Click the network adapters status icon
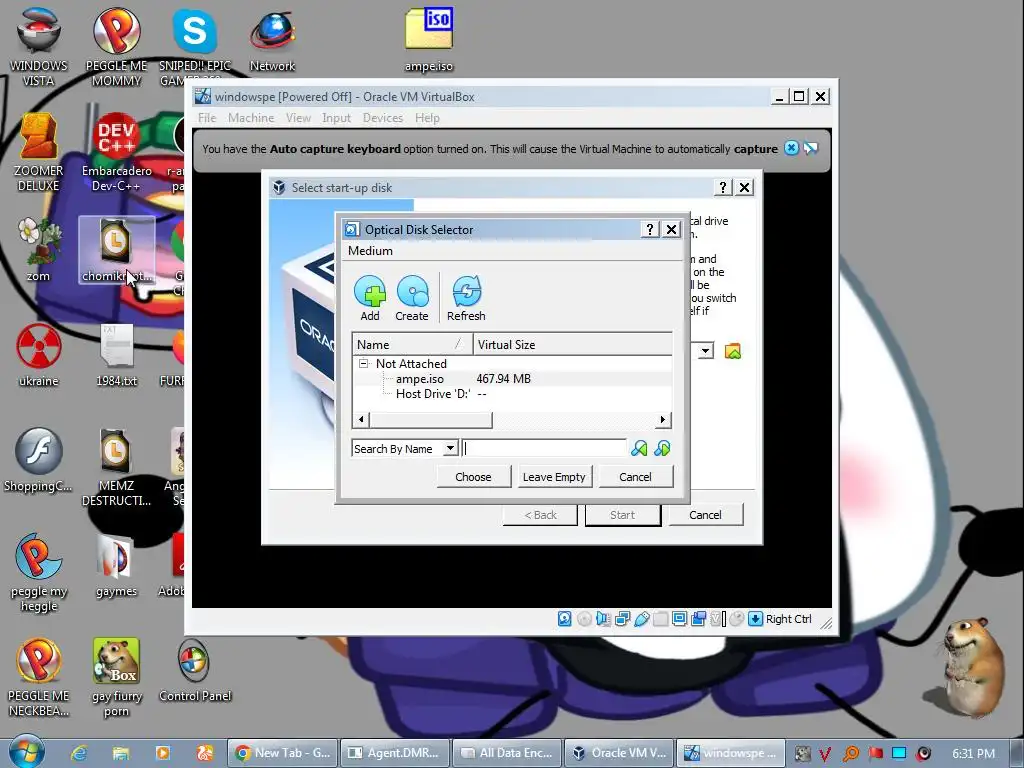The height and width of the screenshot is (768, 1024). pyautogui.click(x=622, y=618)
